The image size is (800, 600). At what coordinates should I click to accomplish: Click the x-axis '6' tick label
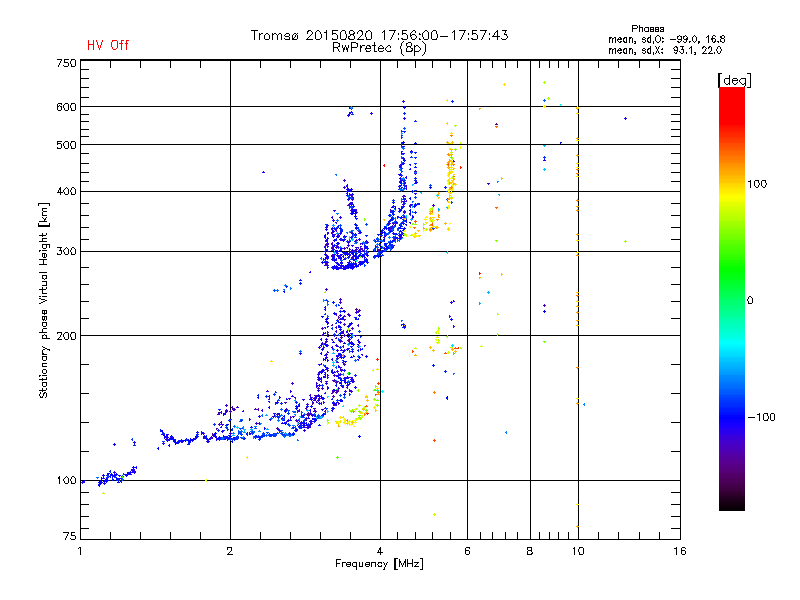click(467, 551)
